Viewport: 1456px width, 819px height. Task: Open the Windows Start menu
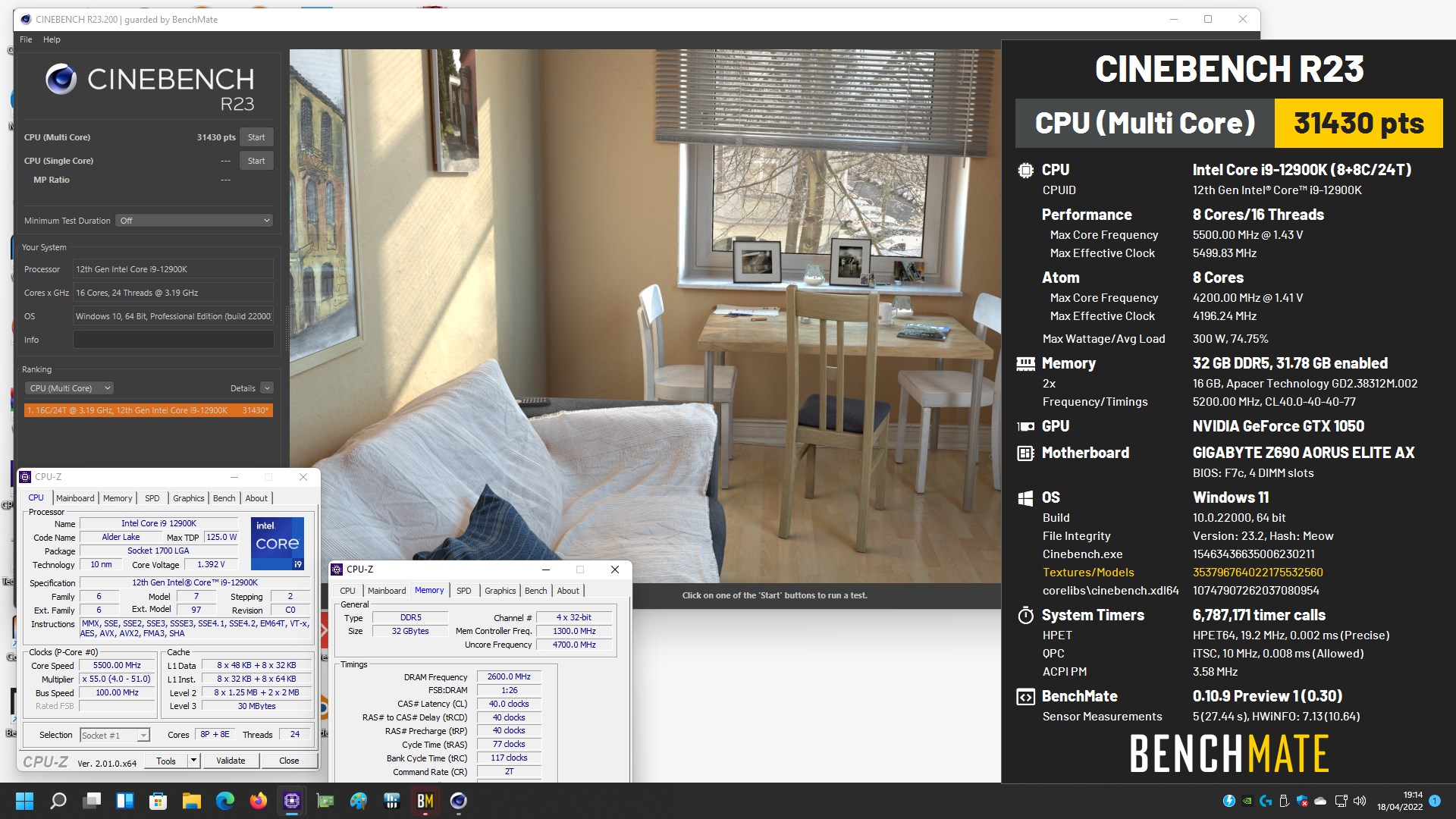click(x=25, y=801)
